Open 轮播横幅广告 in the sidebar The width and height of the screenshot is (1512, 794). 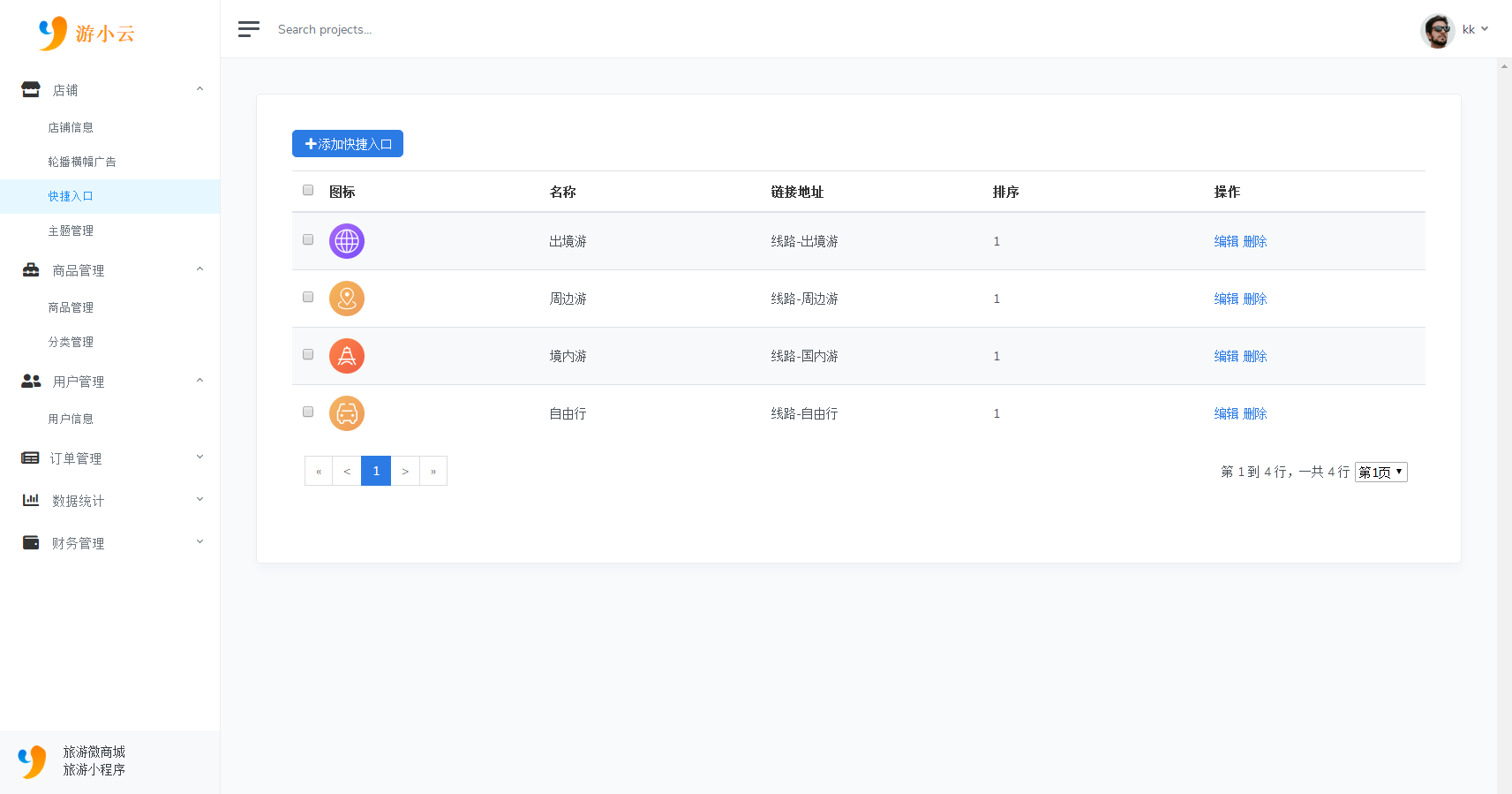pyautogui.click(x=82, y=162)
